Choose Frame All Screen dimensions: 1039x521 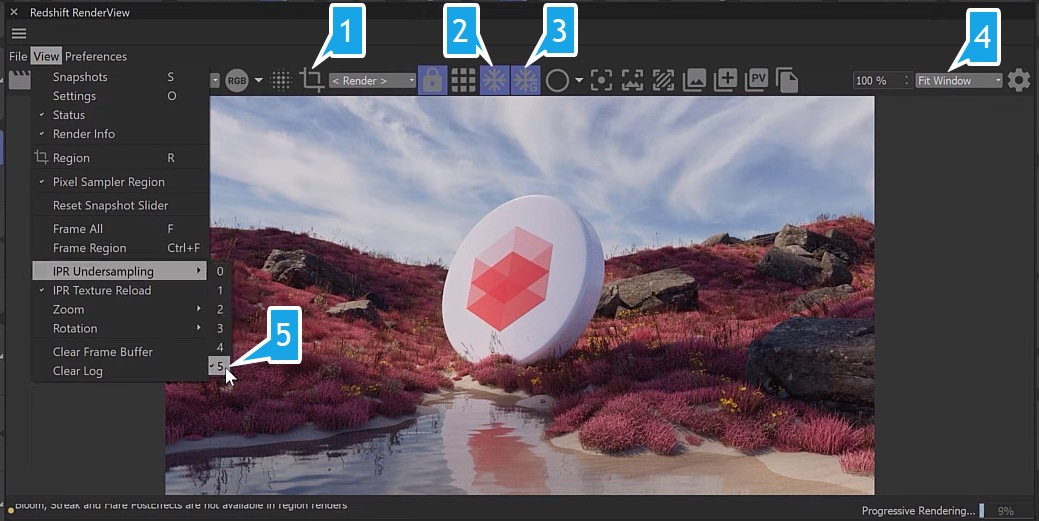[120, 229]
